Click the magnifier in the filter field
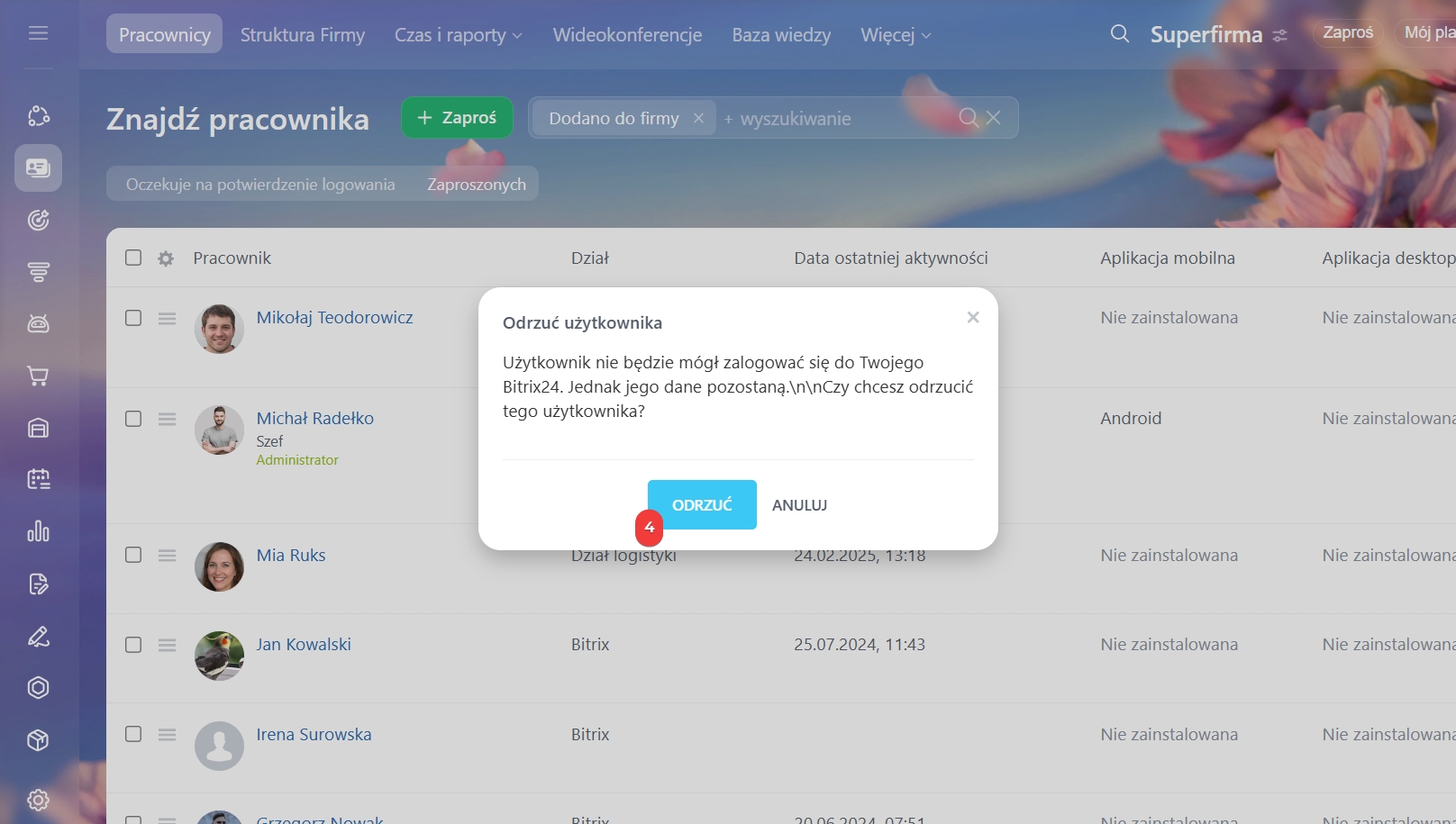Viewport: 1456px width, 824px height. coord(969,118)
